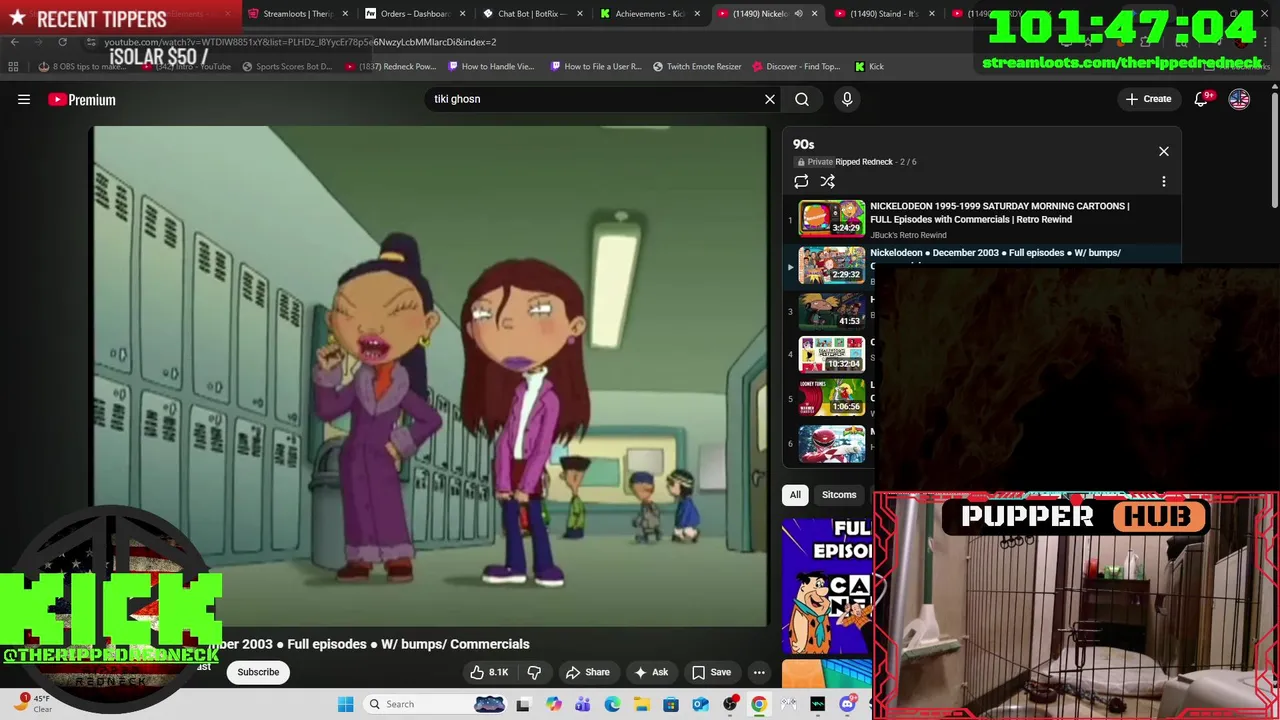Run search with the magnifier button
Screen dimensions: 1280x720
pyautogui.click(x=802, y=99)
